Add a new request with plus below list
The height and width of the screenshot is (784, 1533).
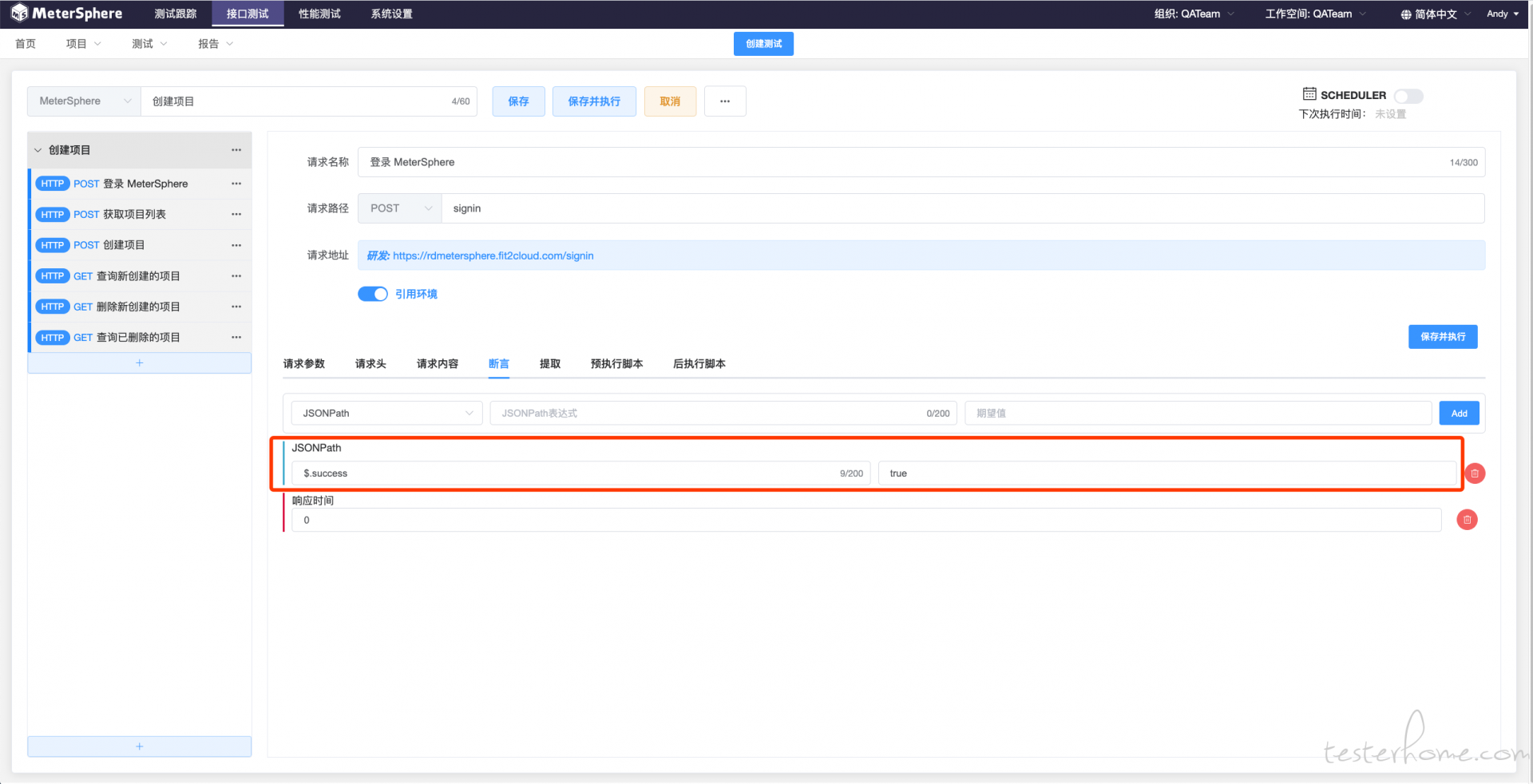click(x=140, y=363)
